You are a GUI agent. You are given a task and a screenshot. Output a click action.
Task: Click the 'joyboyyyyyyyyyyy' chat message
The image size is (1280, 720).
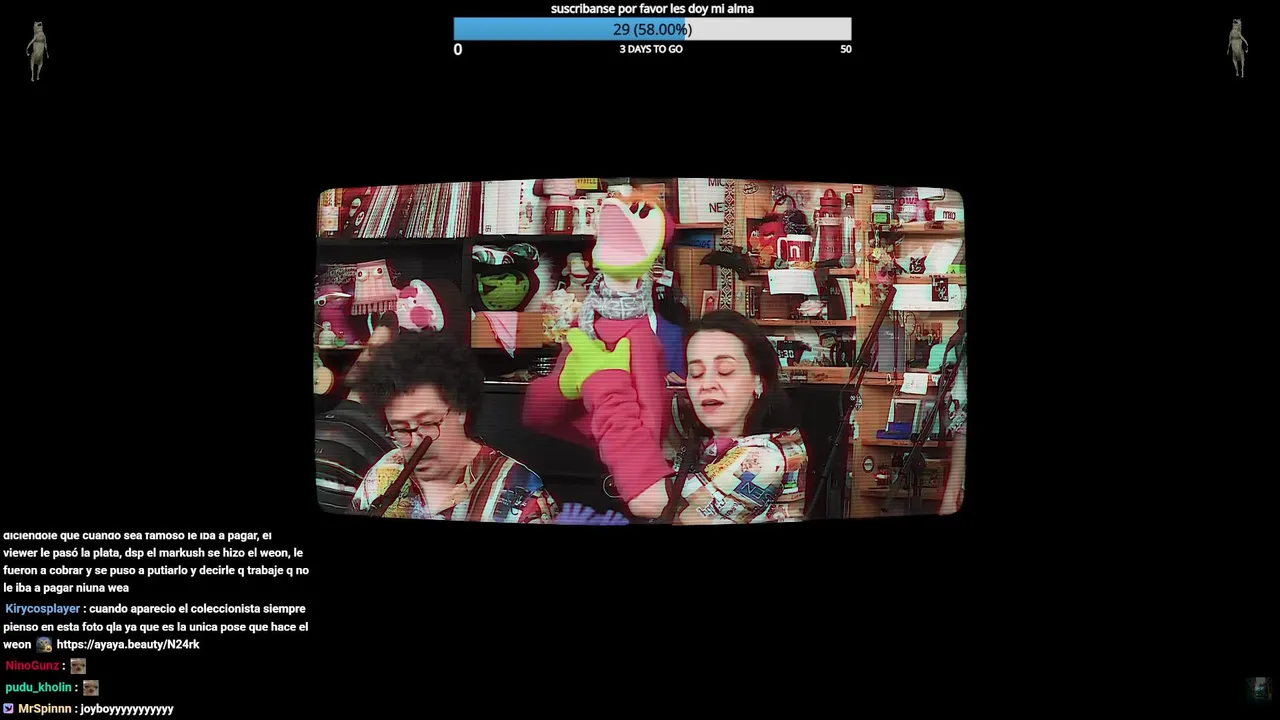[127, 709]
